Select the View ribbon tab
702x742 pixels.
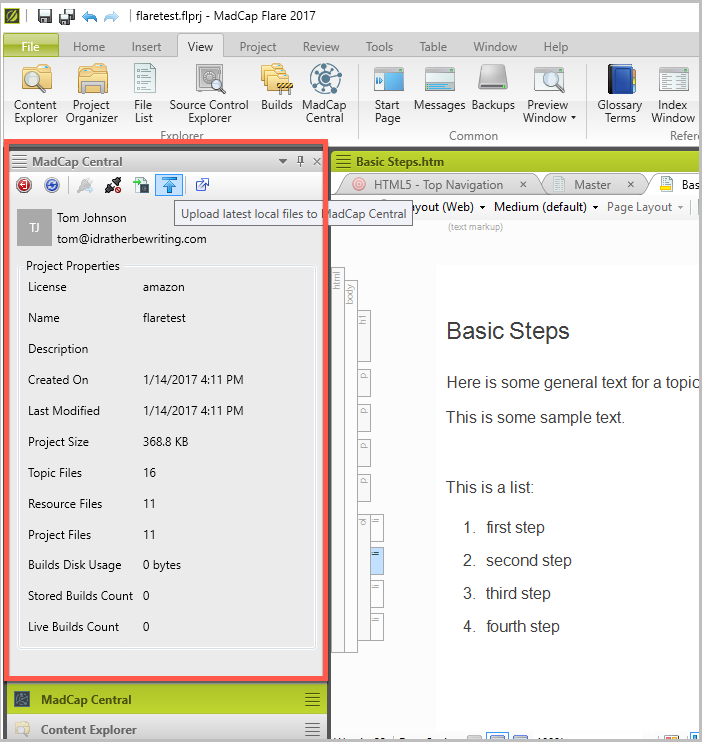tap(200, 46)
